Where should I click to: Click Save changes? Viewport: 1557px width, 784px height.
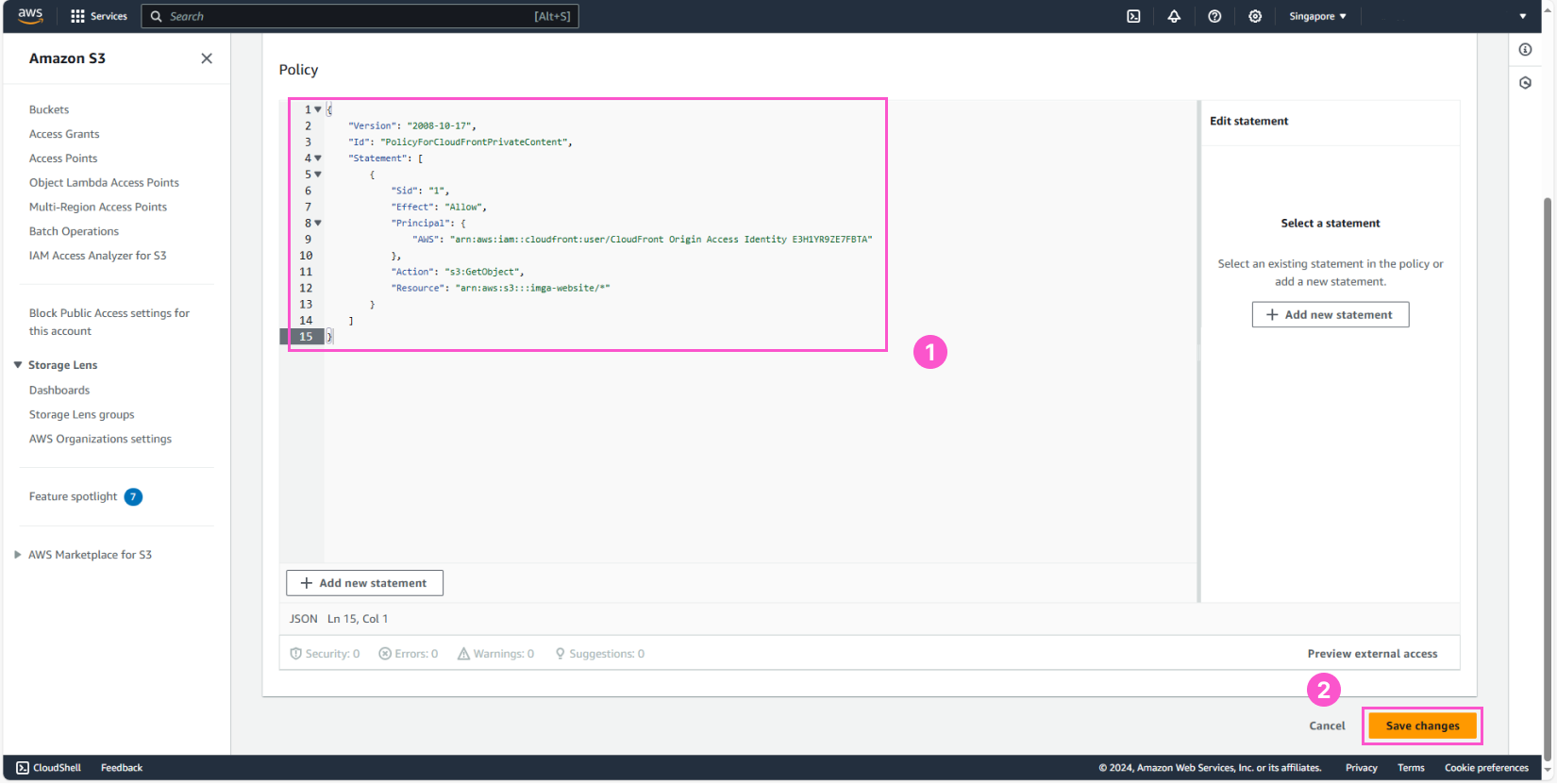1422,726
